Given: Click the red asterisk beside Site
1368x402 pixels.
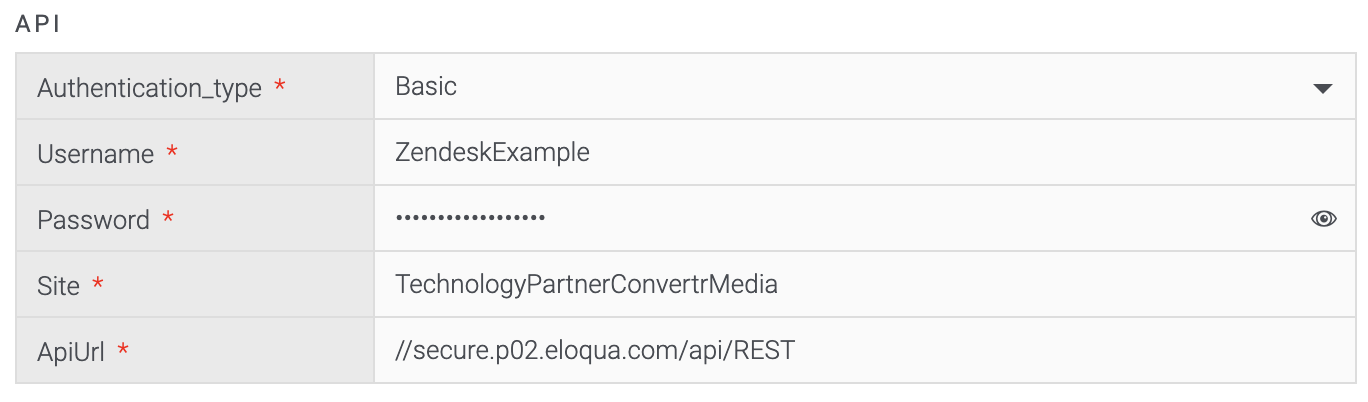Looking at the screenshot, I should (x=98, y=284).
